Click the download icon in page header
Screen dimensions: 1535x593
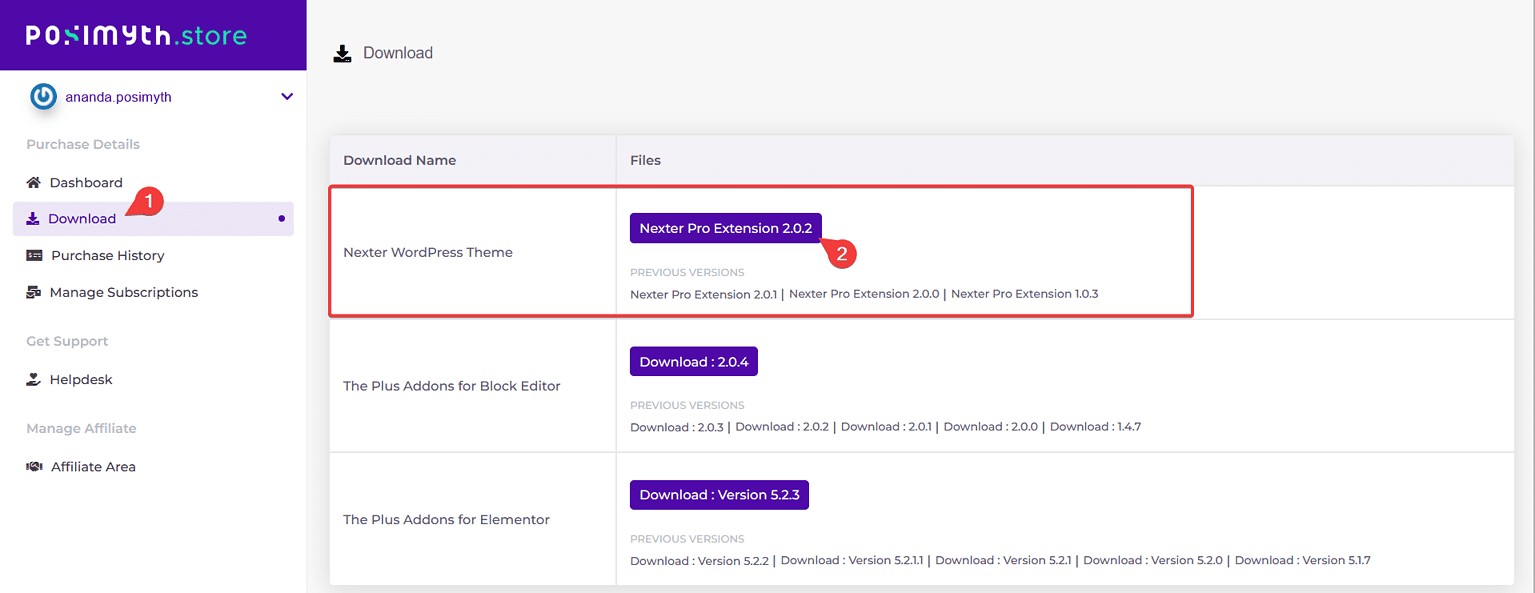(x=342, y=53)
